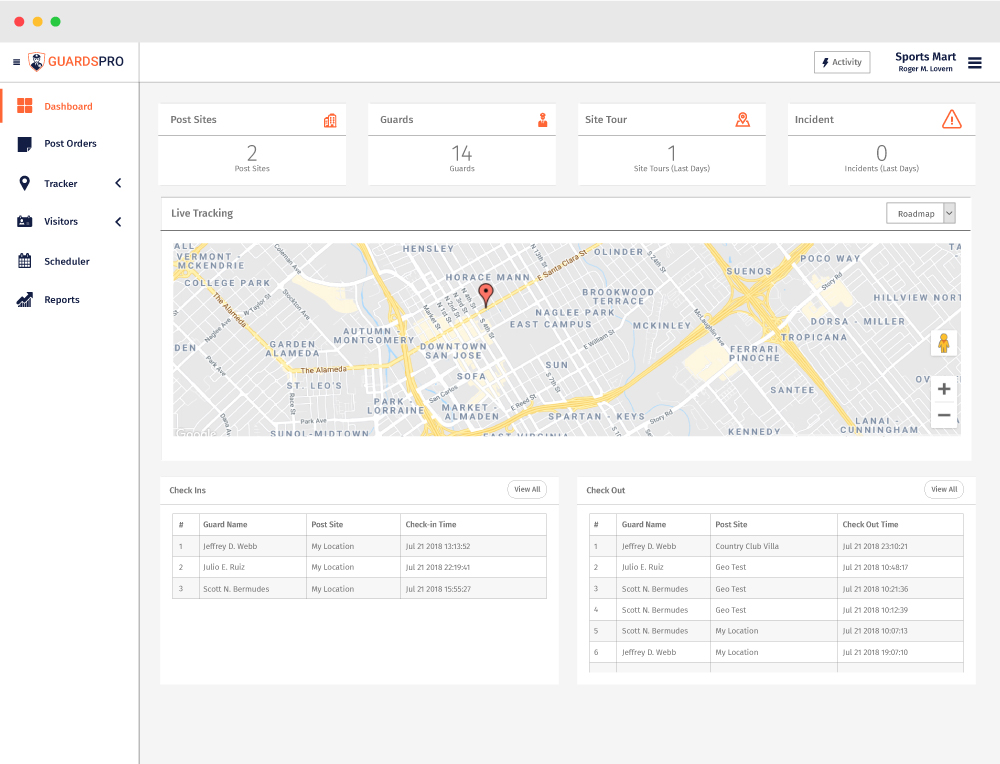
Task: Open the Roadmap map type dropdown
Action: (921, 213)
